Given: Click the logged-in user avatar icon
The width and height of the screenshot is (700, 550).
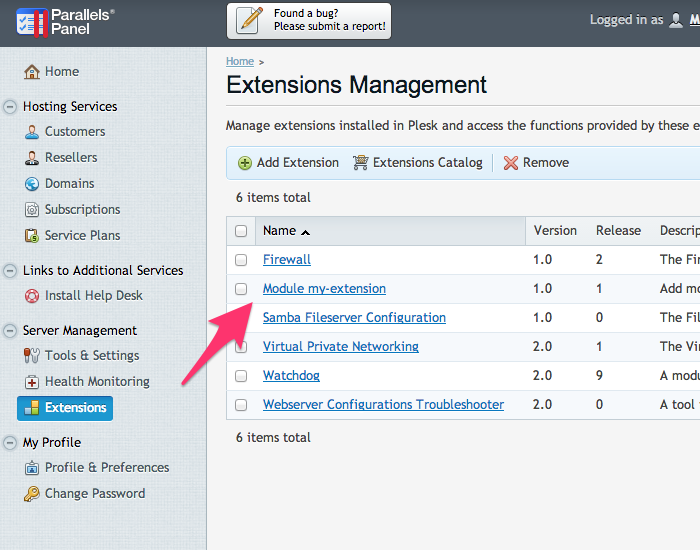Looking at the screenshot, I should point(676,20).
